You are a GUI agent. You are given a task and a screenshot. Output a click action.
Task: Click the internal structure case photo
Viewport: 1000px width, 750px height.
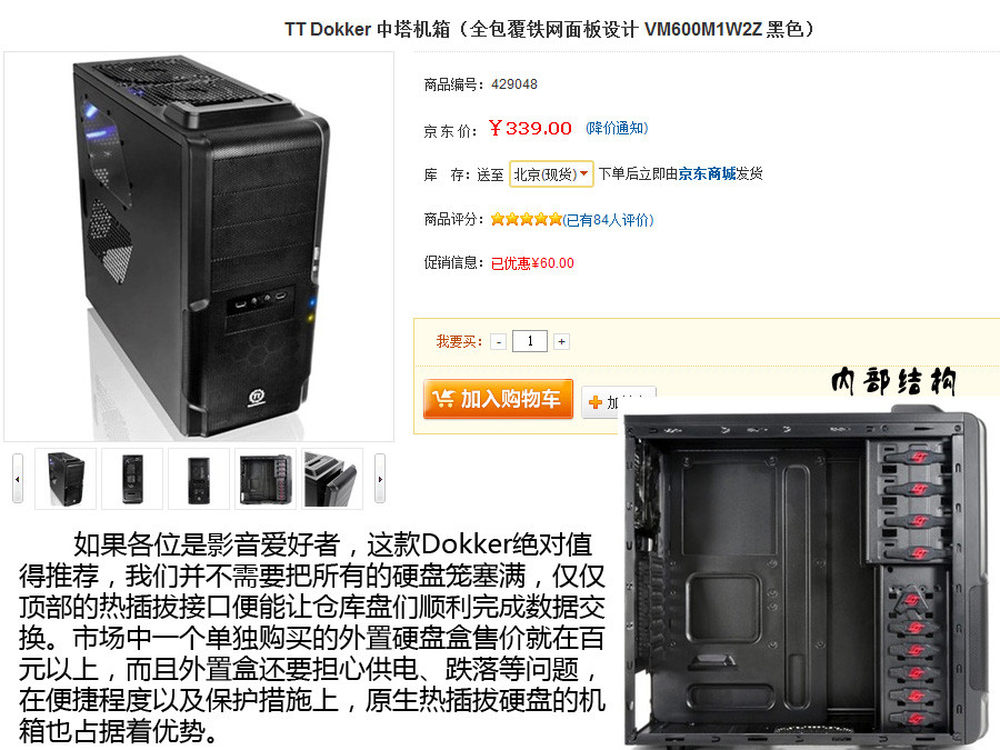[x=809, y=579]
